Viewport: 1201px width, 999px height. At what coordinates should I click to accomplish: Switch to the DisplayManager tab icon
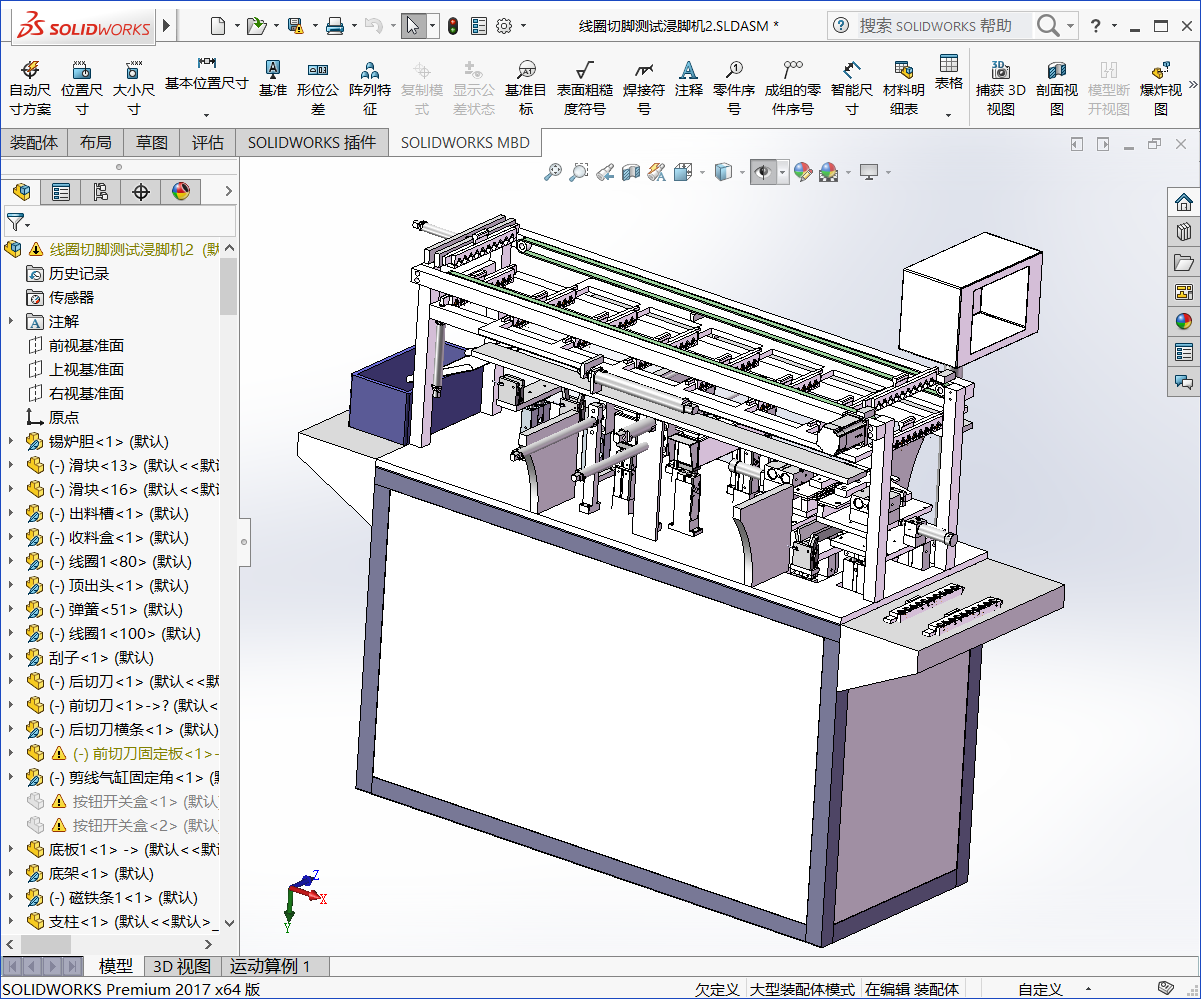[181, 192]
